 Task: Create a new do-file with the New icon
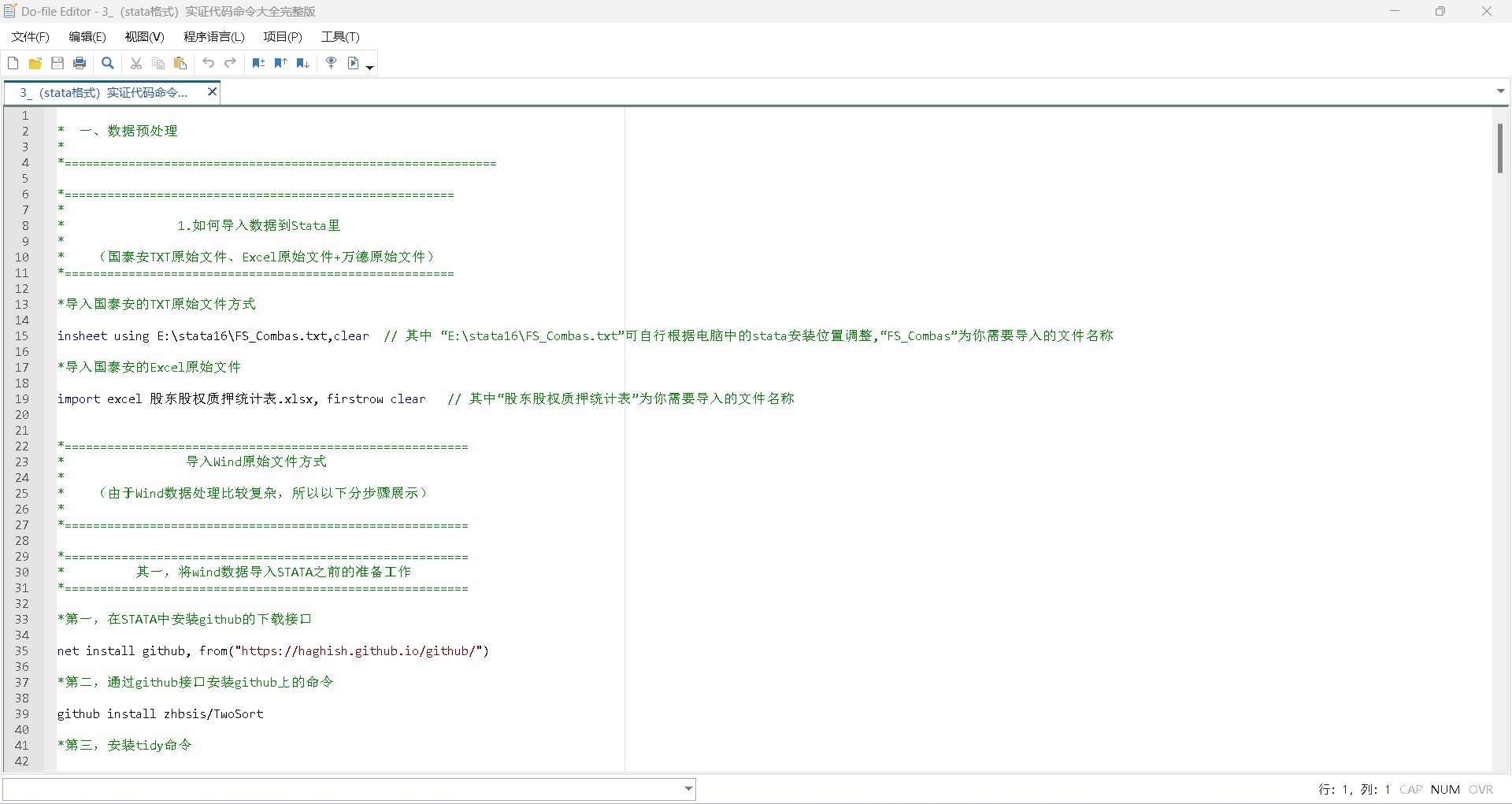(x=13, y=63)
